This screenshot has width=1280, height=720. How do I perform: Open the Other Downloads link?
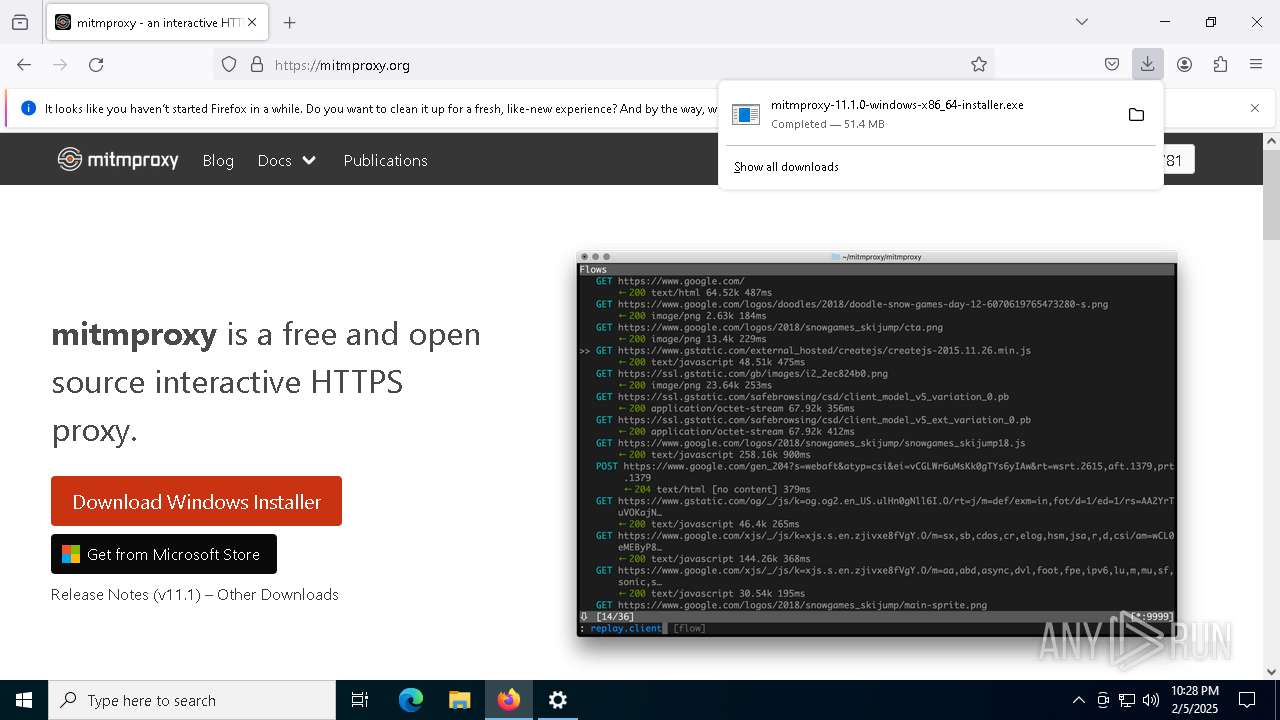coord(278,595)
